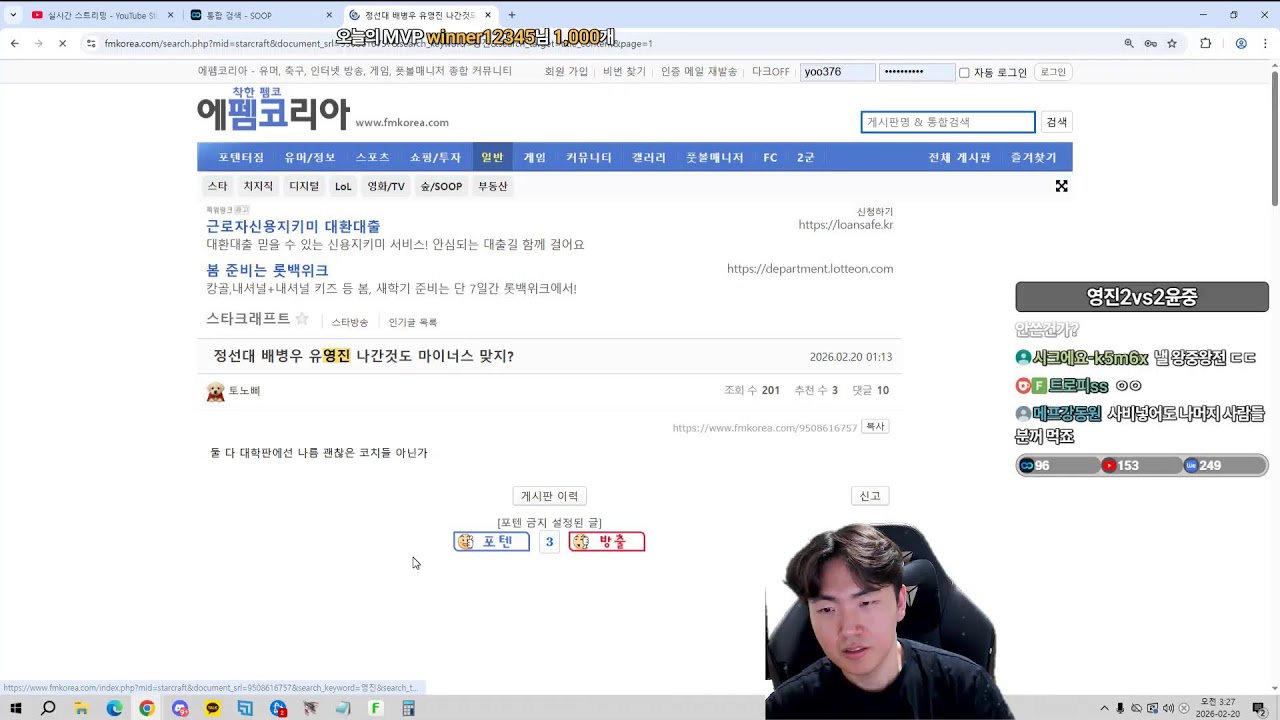The image size is (1280, 720).
Task: Click the 로그인 button
Action: 1053,72
